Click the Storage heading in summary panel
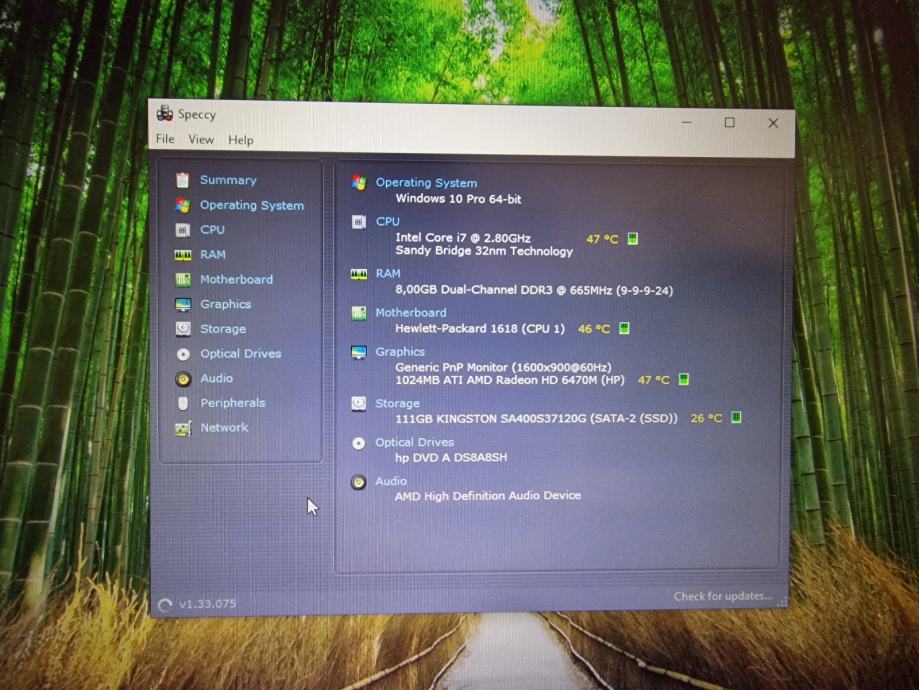 click(397, 403)
